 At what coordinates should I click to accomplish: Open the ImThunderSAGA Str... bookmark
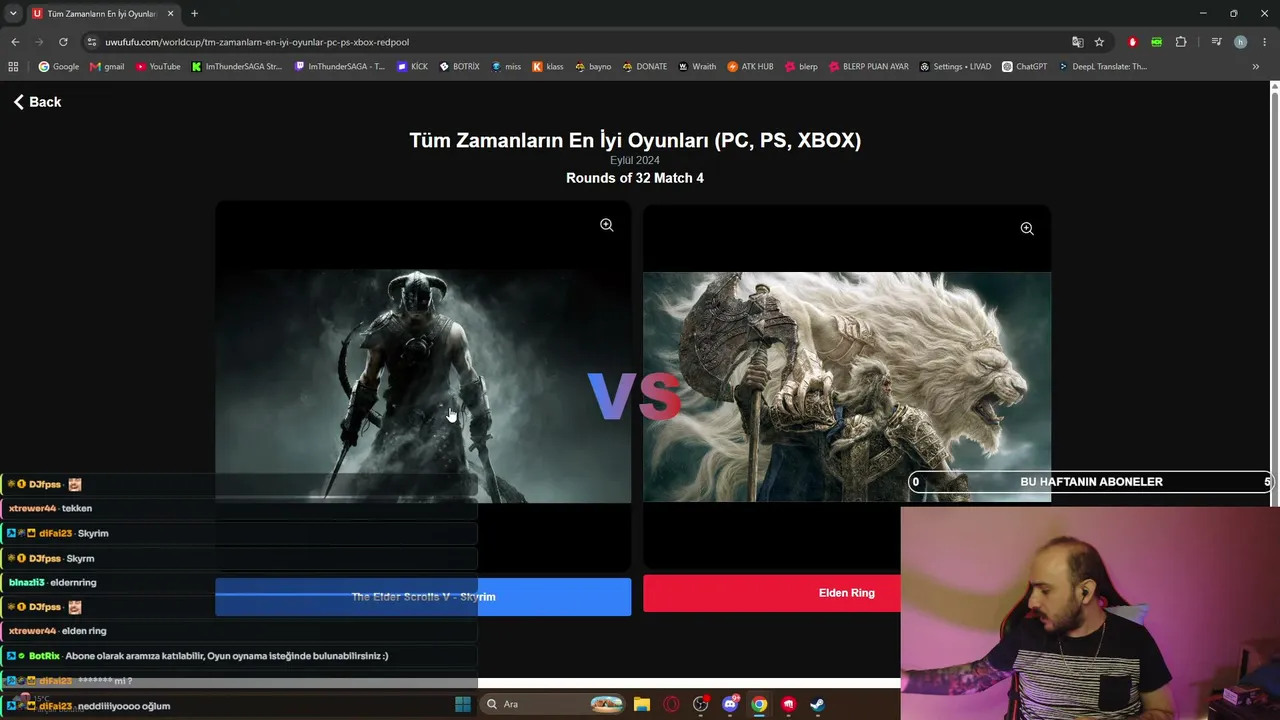coord(237,67)
